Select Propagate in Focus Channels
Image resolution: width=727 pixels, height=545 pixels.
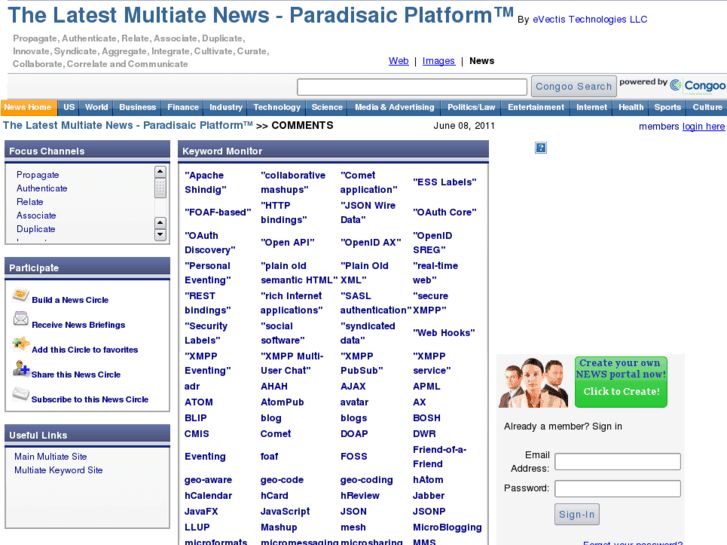pyautogui.click(x=38, y=175)
